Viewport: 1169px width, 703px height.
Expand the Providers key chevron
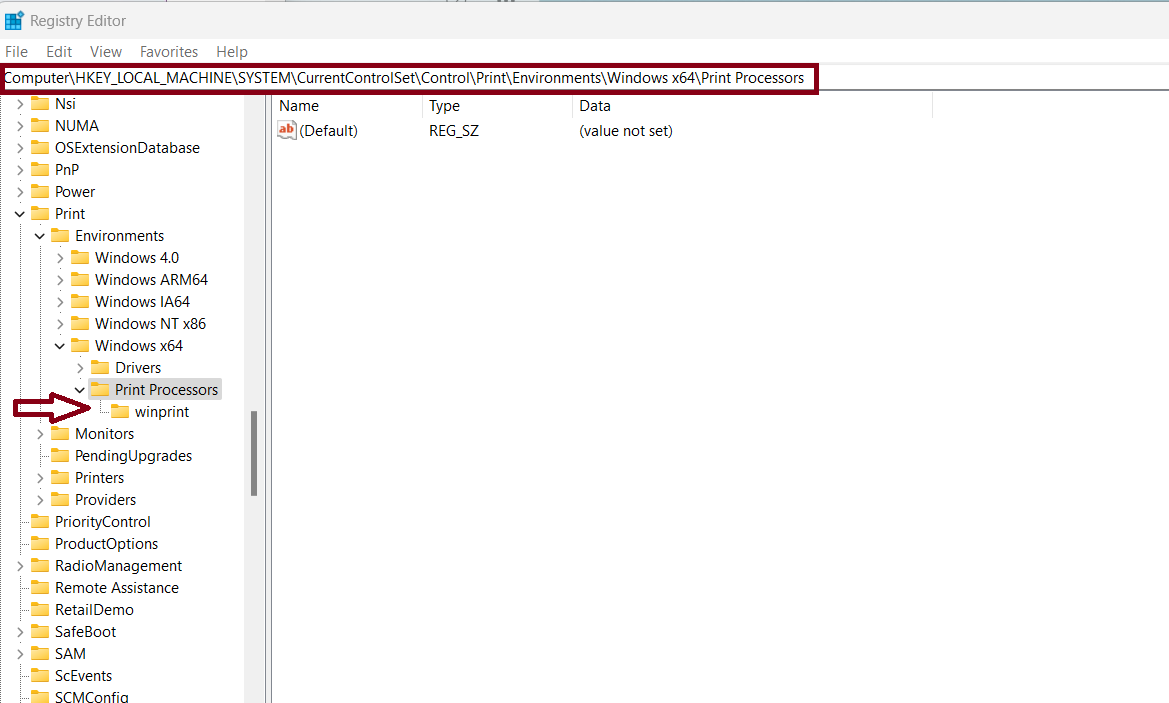[40, 500]
